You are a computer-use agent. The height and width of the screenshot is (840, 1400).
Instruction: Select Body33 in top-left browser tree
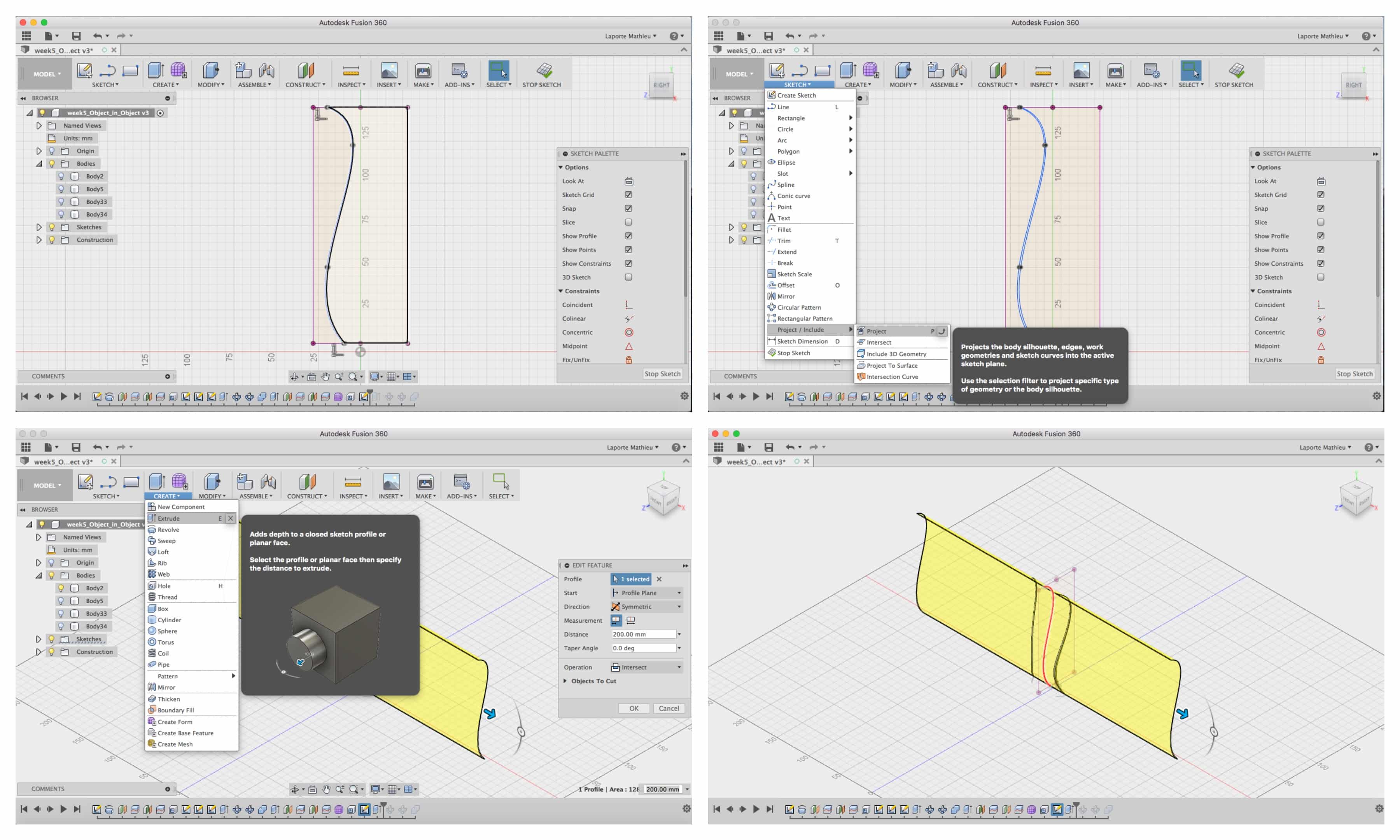(x=96, y=201)
